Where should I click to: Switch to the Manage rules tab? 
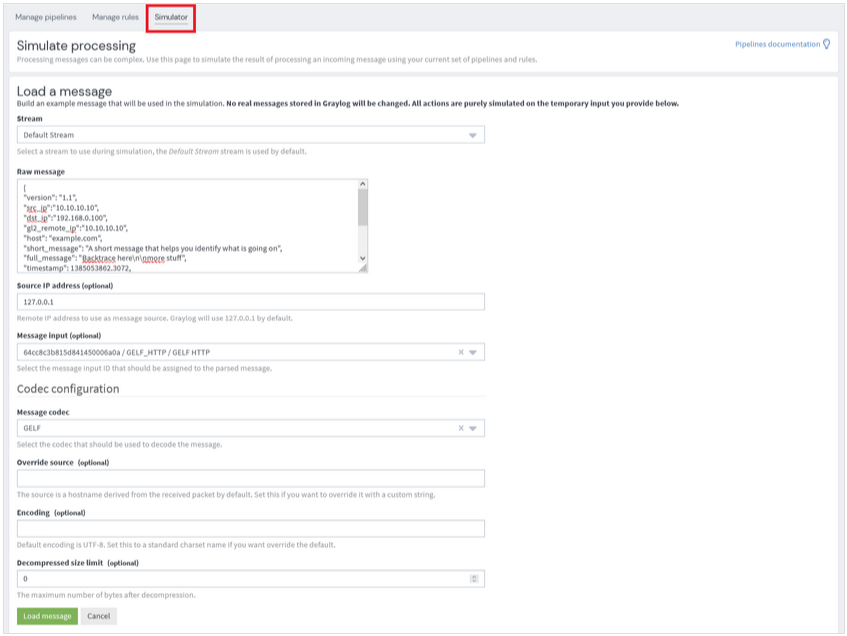(115, 17)
